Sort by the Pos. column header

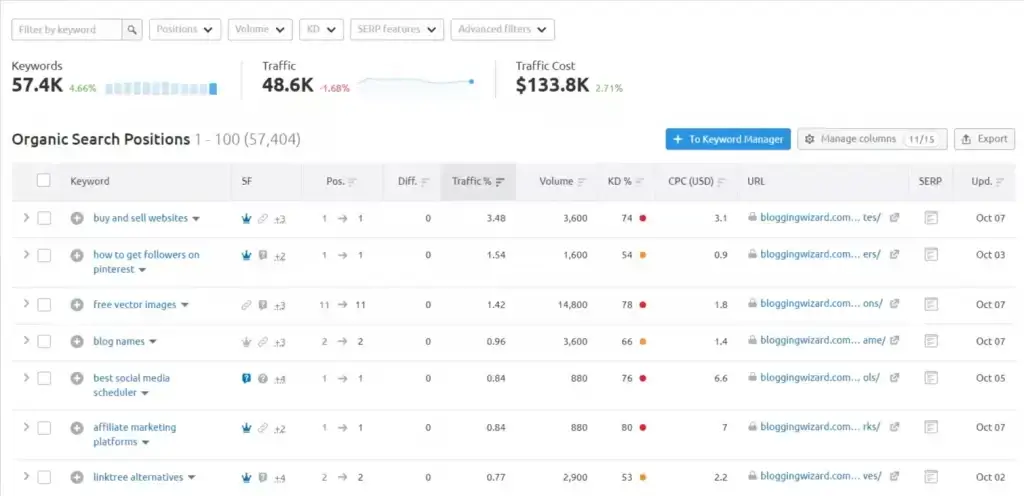click(x=341, y=181)
